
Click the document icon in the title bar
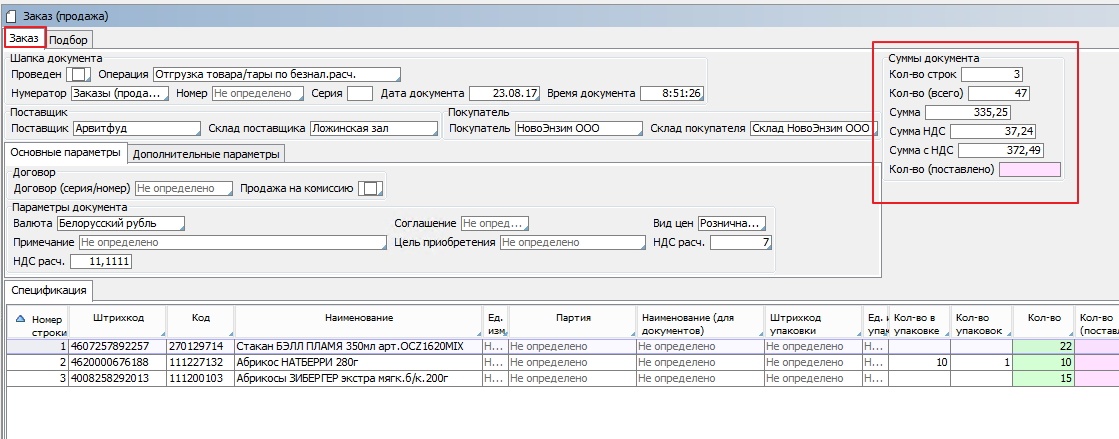(11, 16)
